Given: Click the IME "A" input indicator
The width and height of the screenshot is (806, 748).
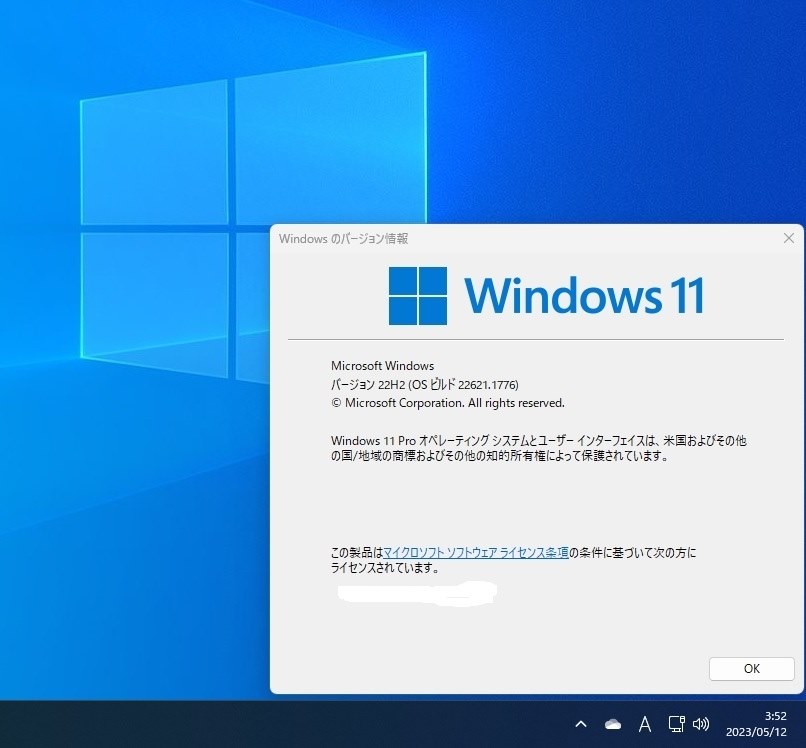Looking at the screenshot, I should point(645,724).
